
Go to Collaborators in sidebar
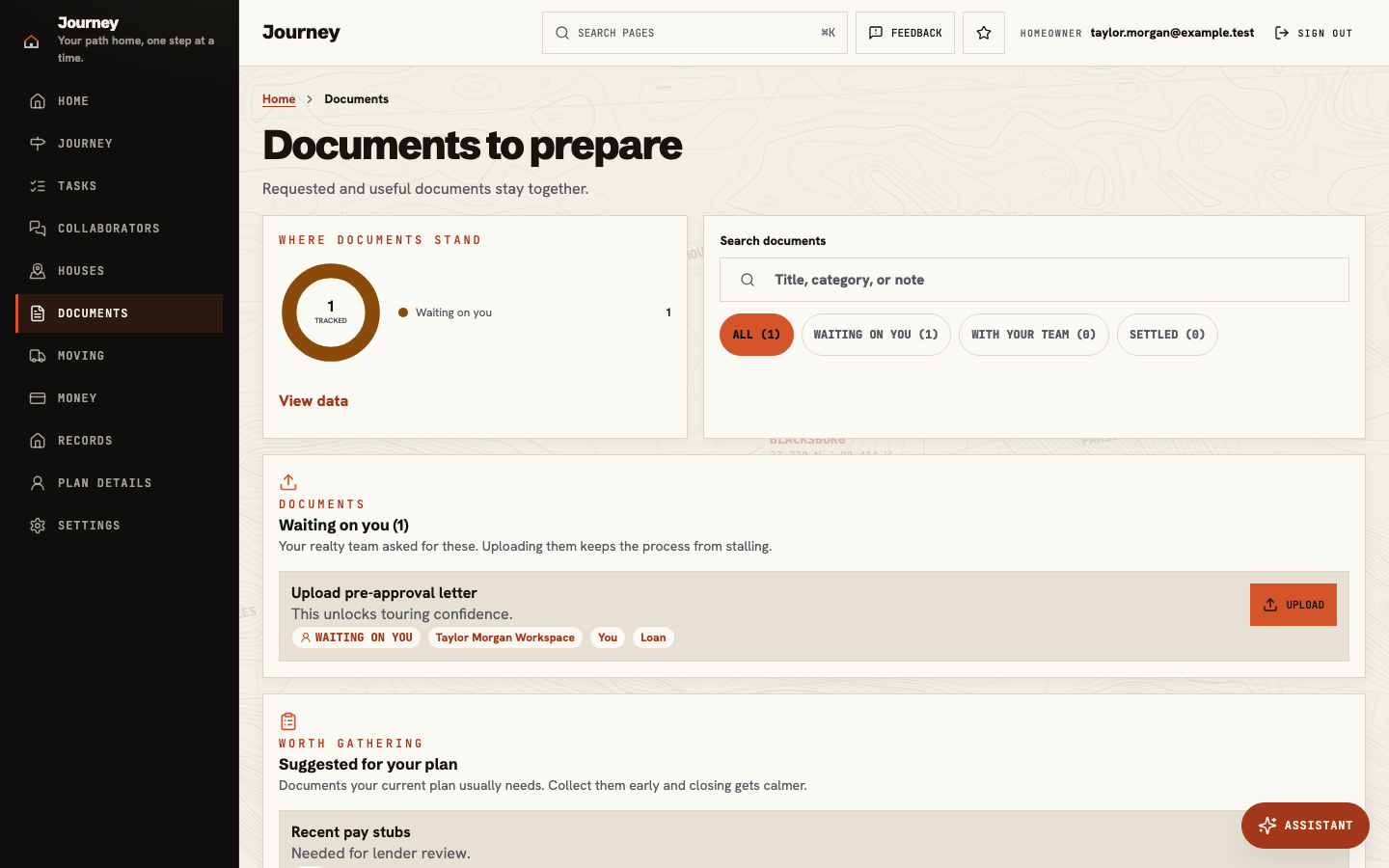[120, 229]
